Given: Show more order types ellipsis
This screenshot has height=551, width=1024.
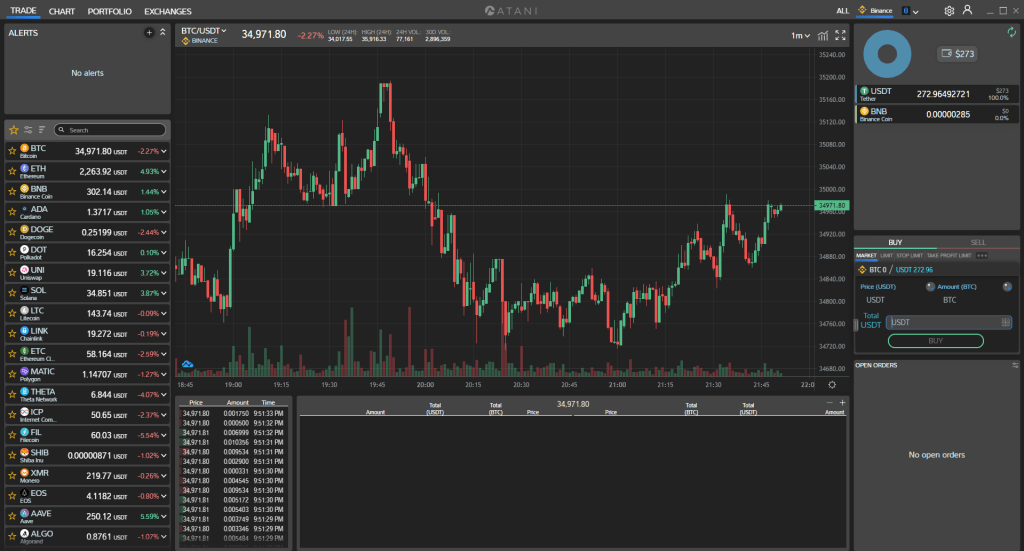Looking at the screenshot, I should point(982,255).
